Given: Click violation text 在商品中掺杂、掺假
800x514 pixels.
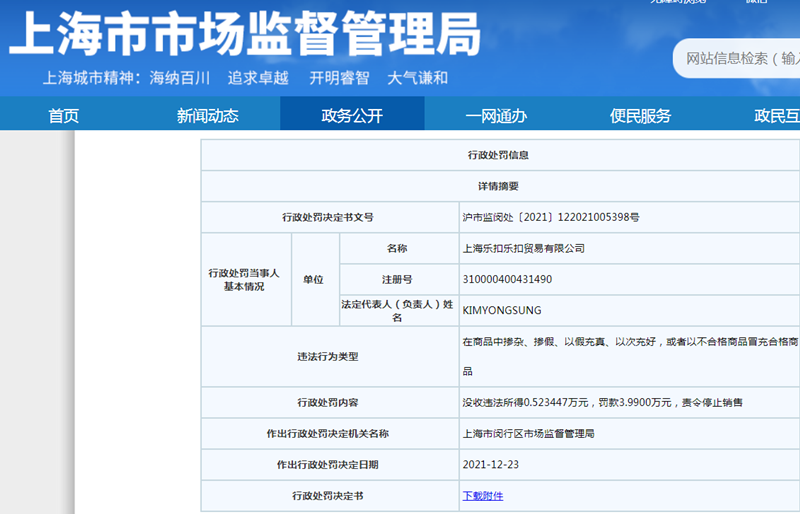Looking at the screenshot, I should click(508, 341).
